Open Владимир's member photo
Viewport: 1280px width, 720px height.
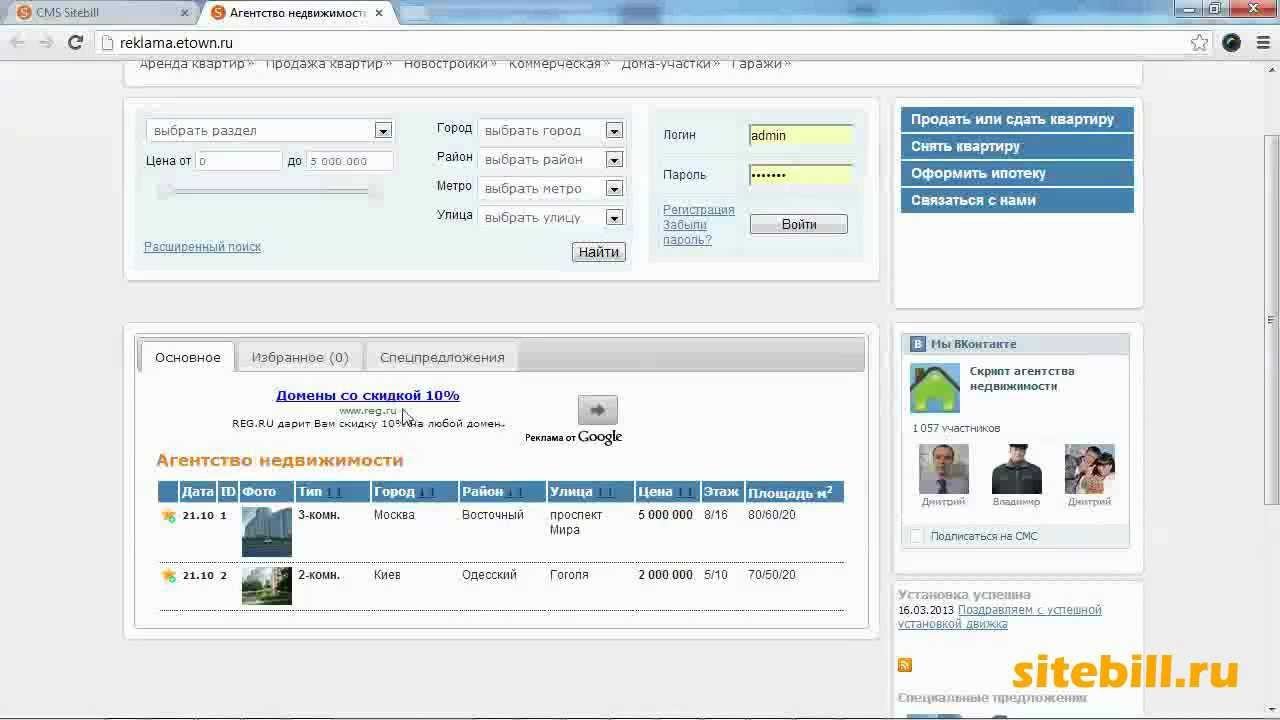(x=1017, y=469)
